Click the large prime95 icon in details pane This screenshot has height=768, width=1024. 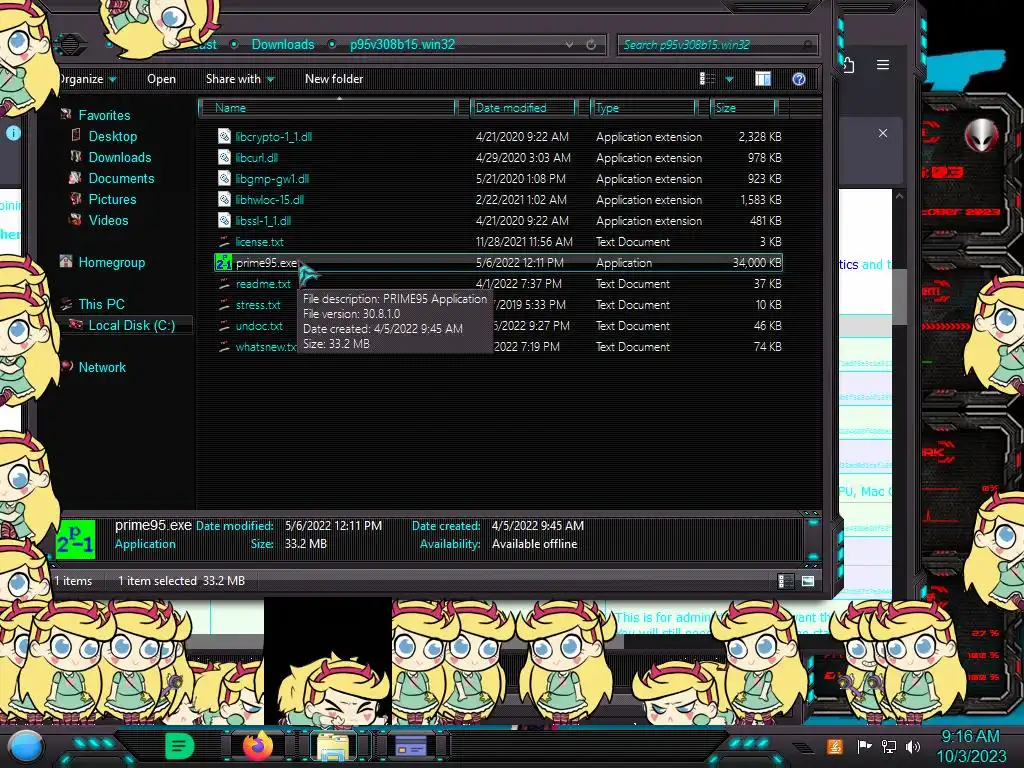[x=75, y=539]
